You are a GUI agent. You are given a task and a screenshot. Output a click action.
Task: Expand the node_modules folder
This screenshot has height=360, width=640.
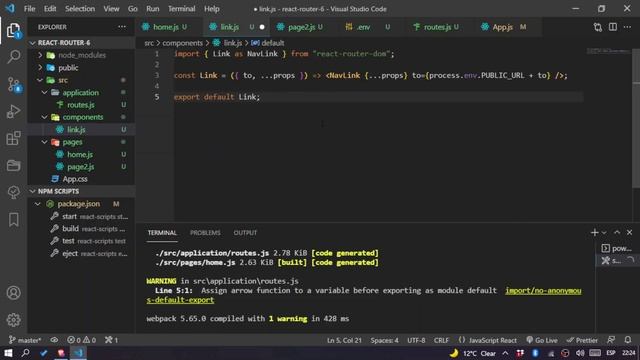(x=40, y=55)
